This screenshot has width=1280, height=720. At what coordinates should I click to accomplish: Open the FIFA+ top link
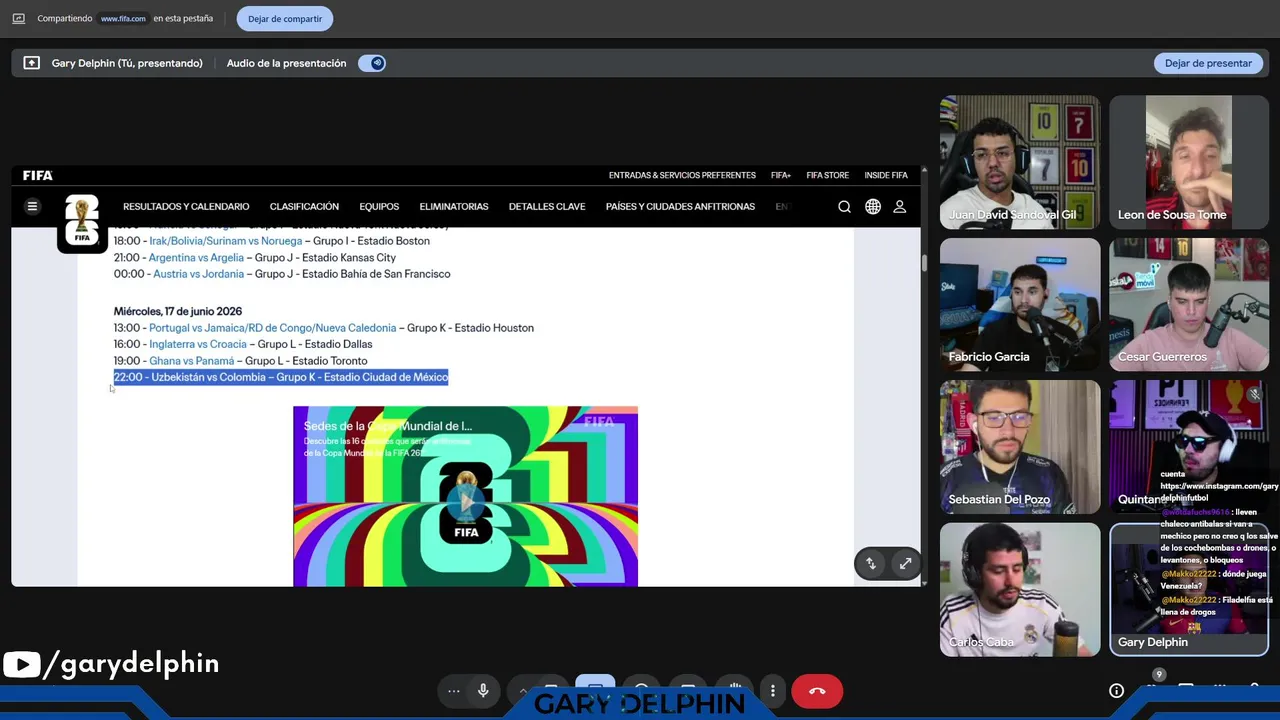781,175
